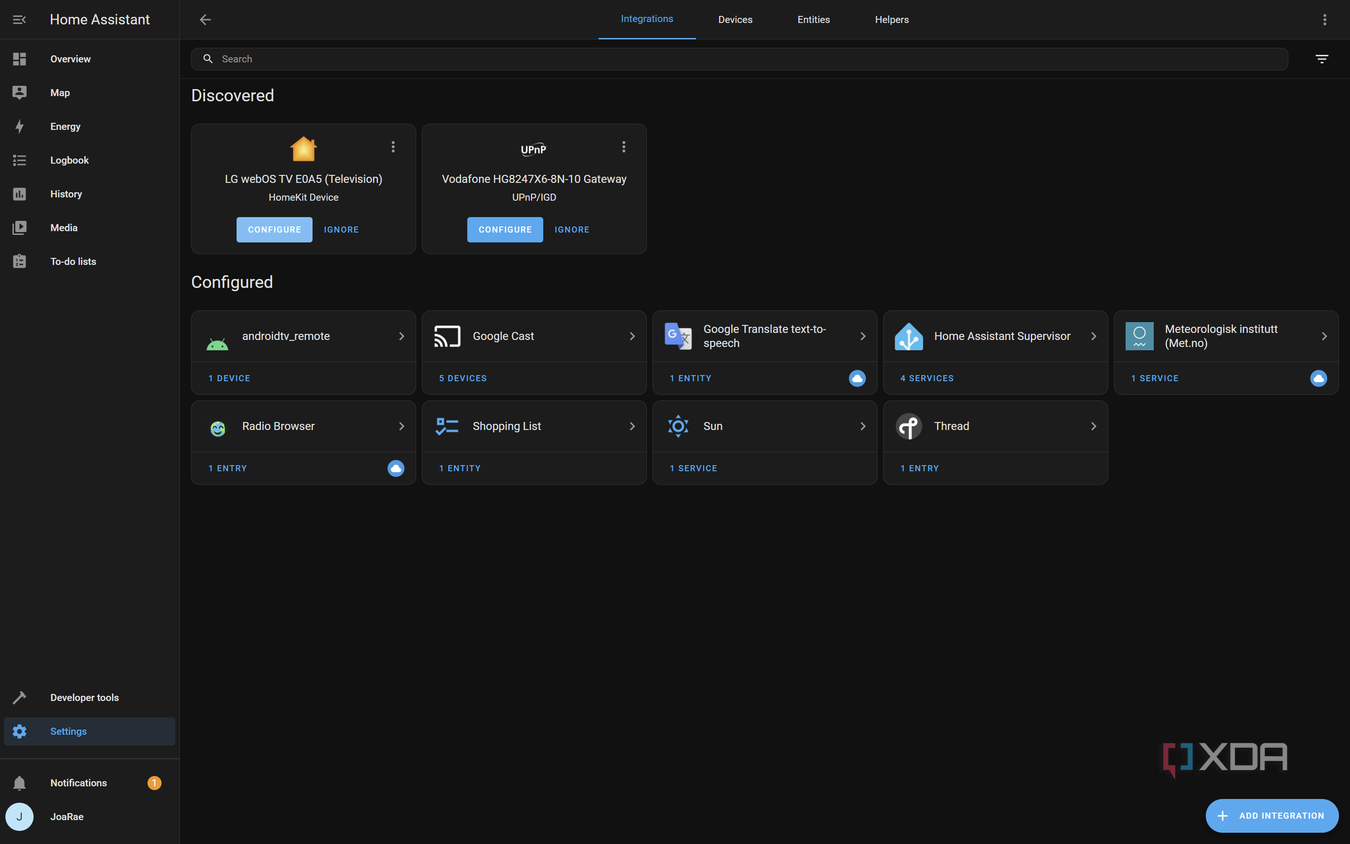This screenshot has height=844, width=1350.
Task: Expand Google Translate text-to-speech chevron
Action: click(863, 336)
